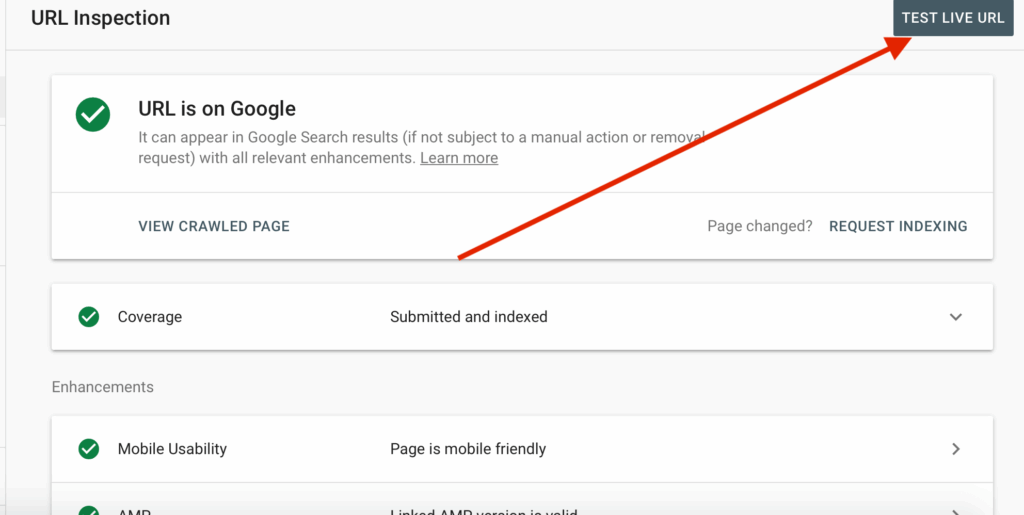Click the Coverage green check icon
Viewport: 1024px width, 515px height.
pyautogui.click(x=89, y=317)
